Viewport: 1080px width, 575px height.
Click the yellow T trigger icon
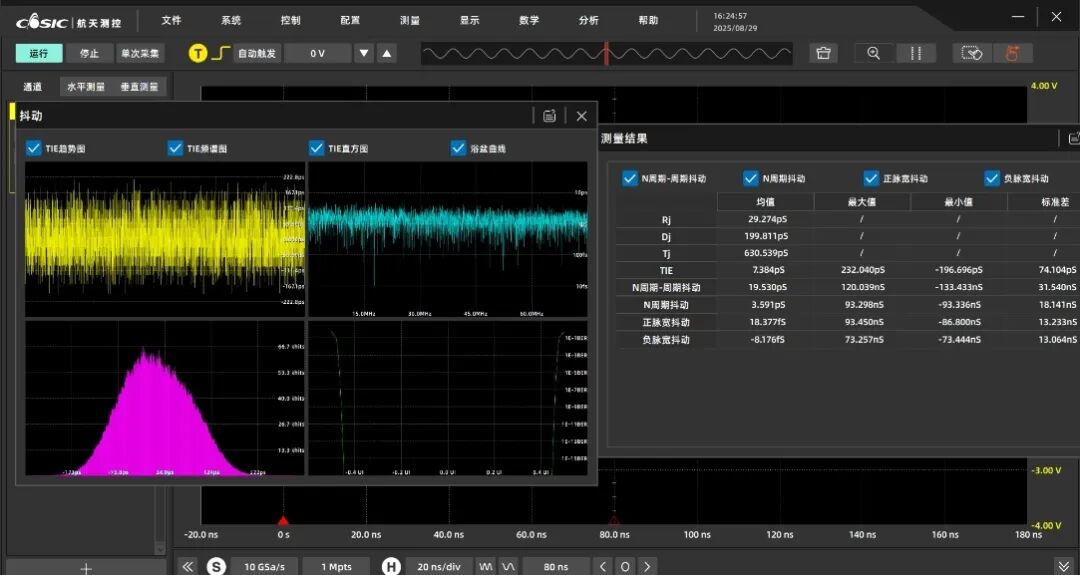point(198,53)
